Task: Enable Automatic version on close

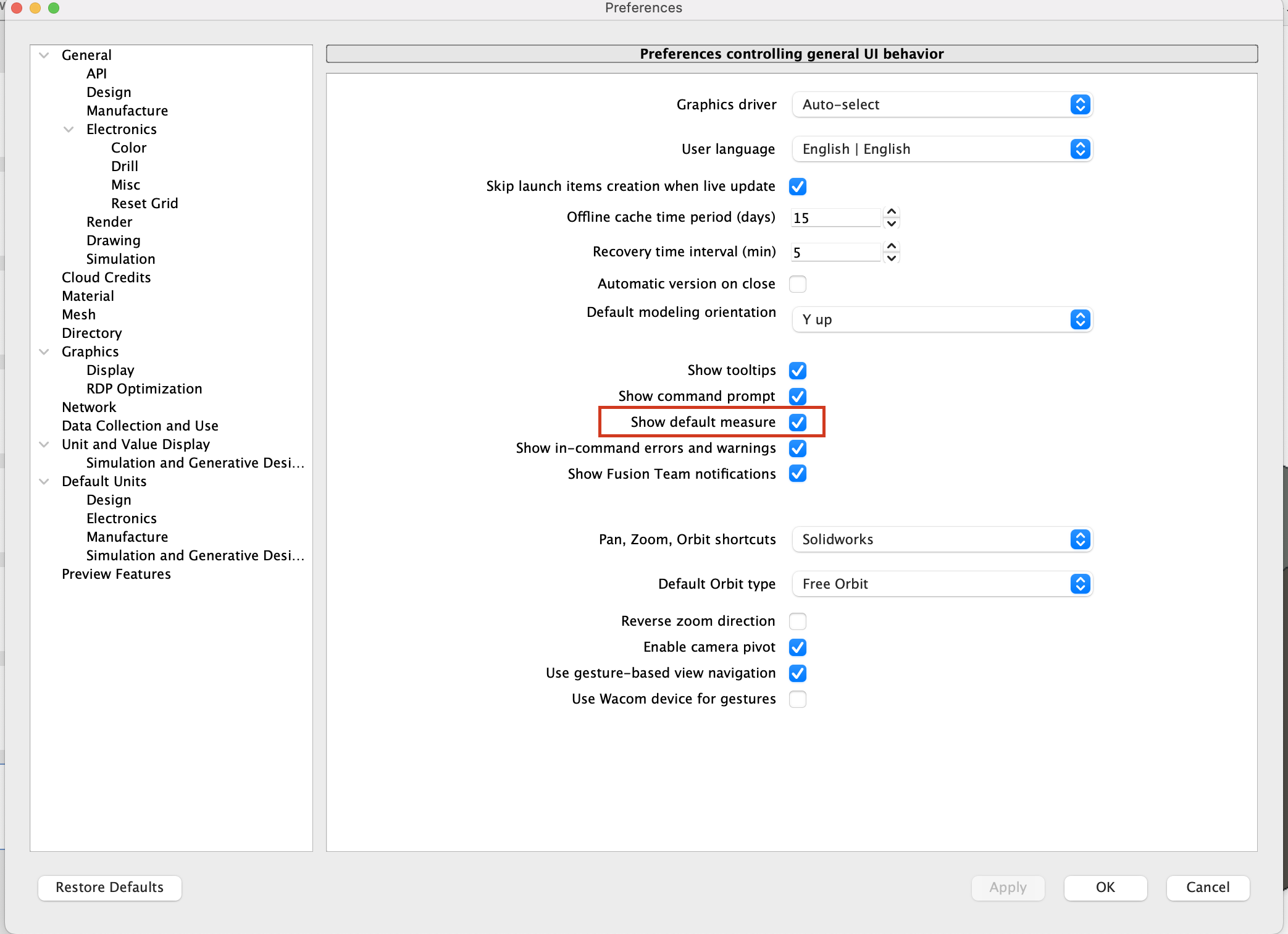Action: [x=797, y=284]
